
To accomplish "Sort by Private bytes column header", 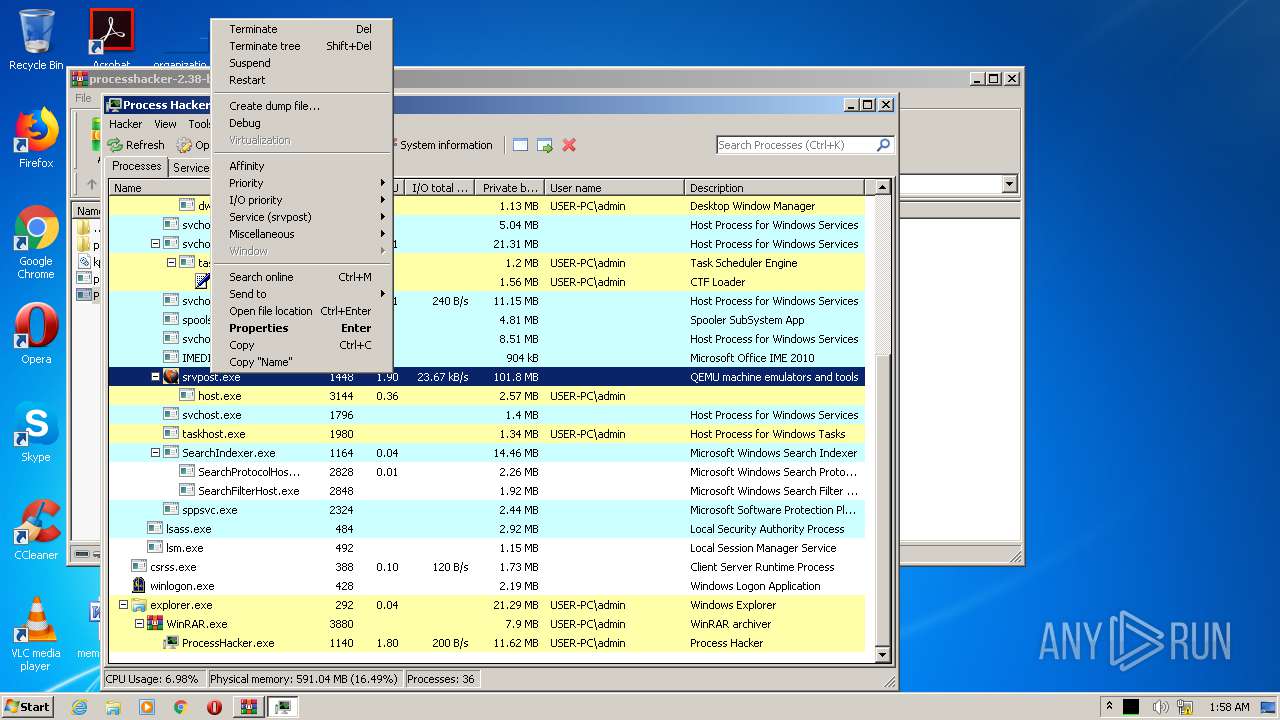I will [x=509, y=188].
